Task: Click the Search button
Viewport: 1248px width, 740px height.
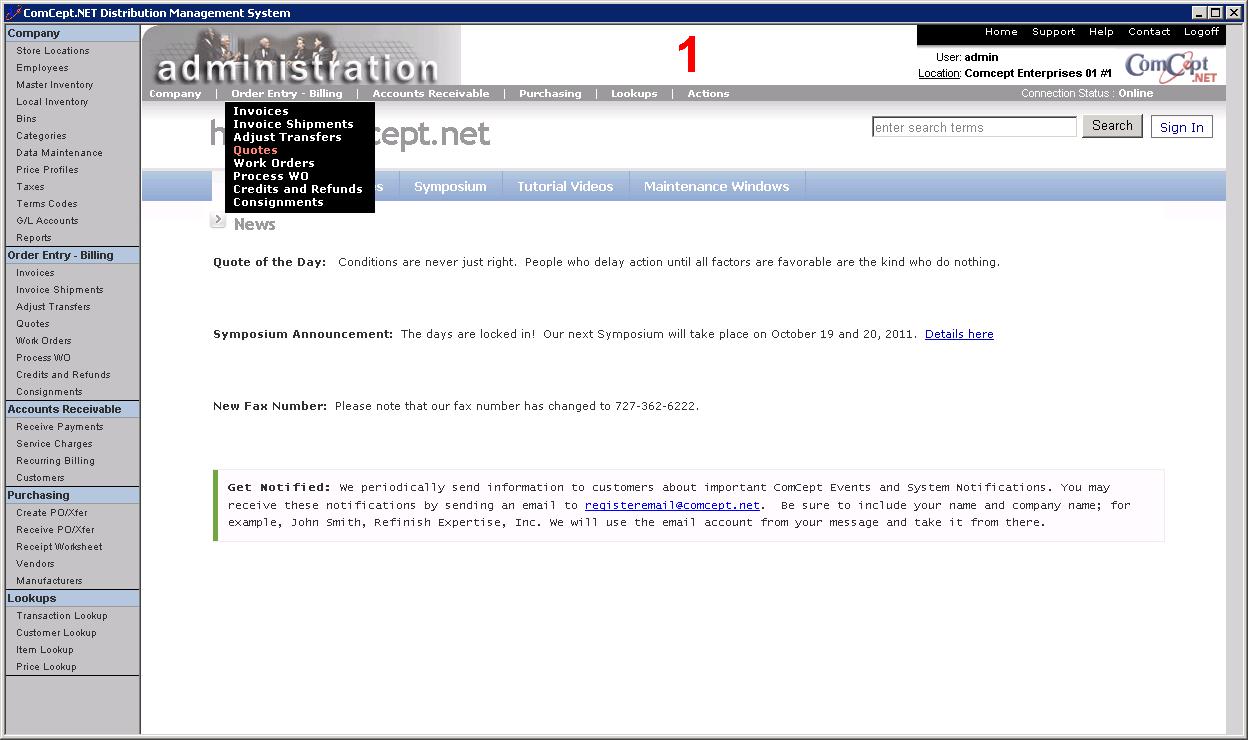Action: pyautogui.click(x=1111, y=126)
